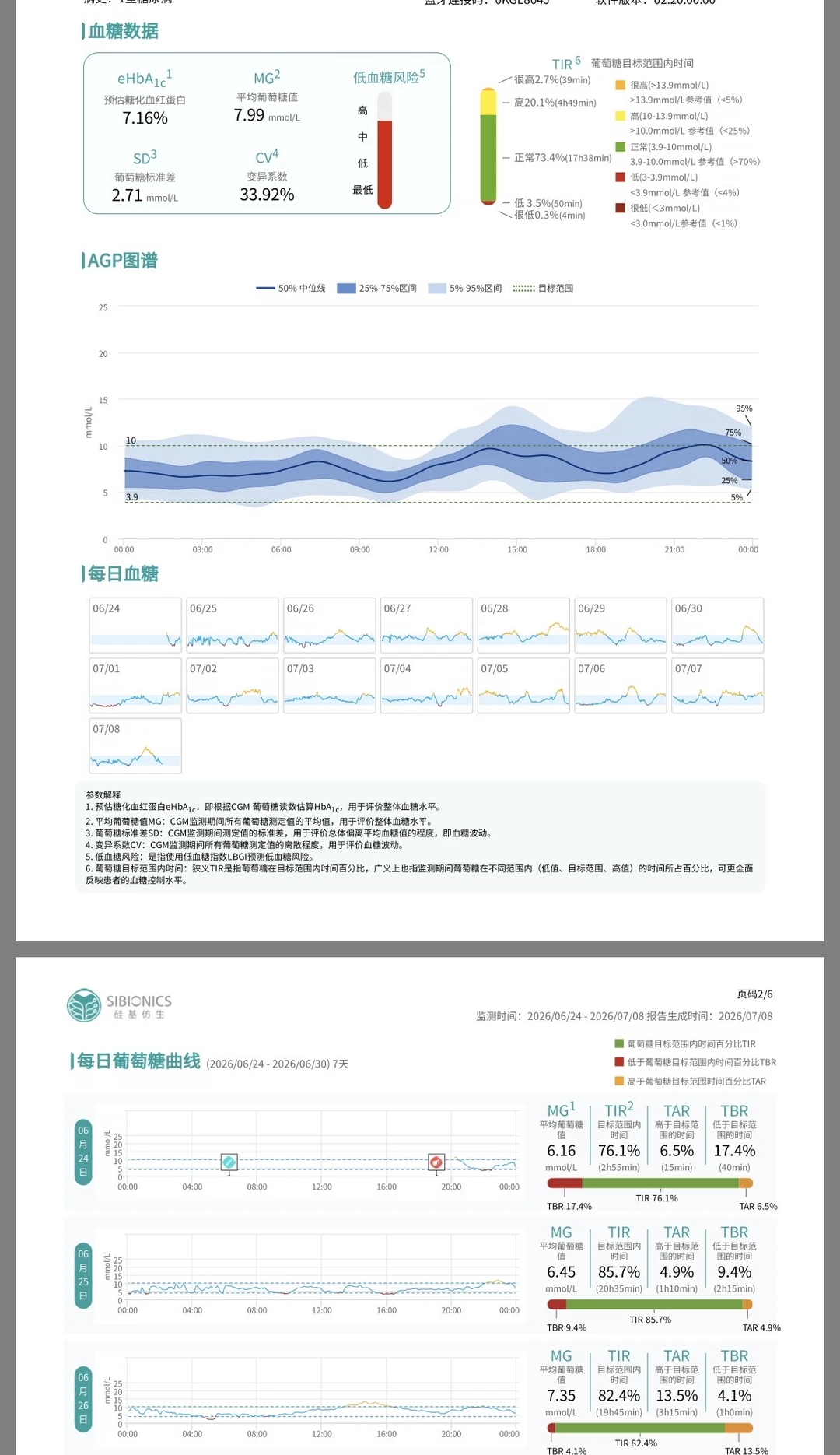
Task: Open the 07/04 daily glucose thumbnail
Action: tap(426, 685)
